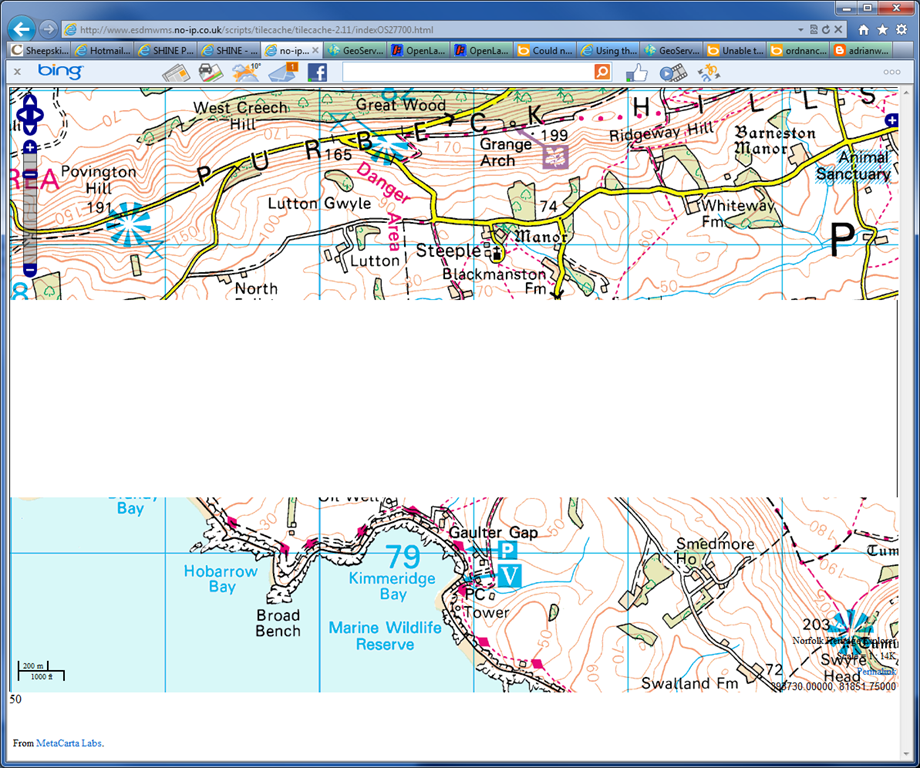Open the Bing toolbar Video icon
This screenshot has width=920, height=768.
click(x=673, y=73)
